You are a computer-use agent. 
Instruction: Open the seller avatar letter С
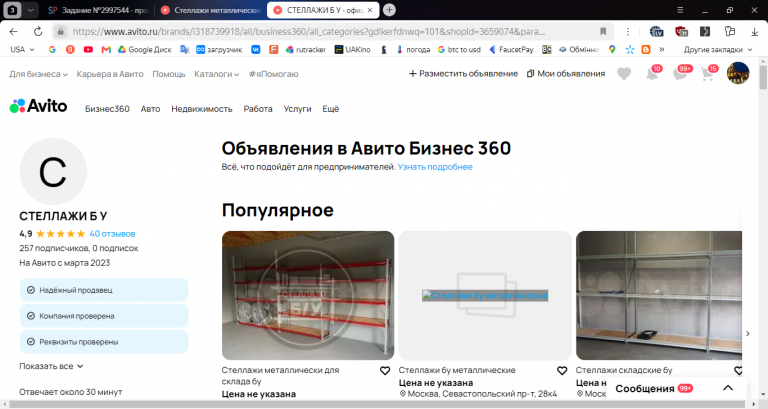[53, 171]
